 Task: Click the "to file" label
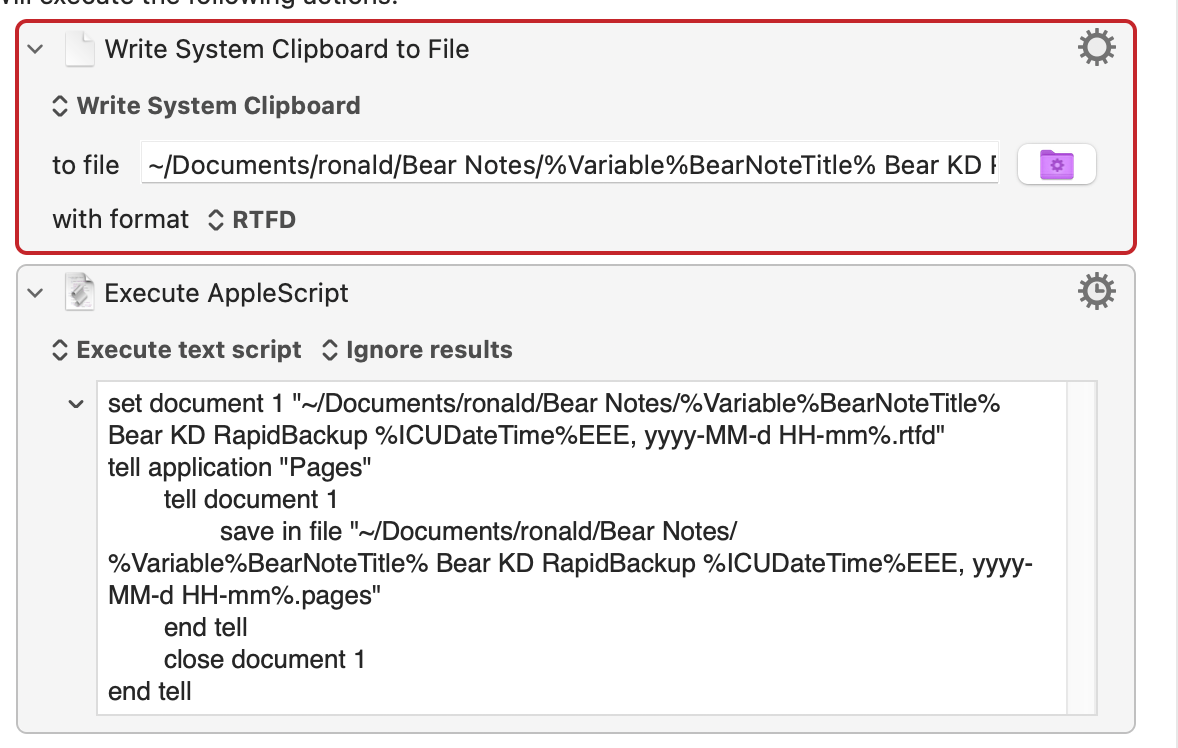coord(86,165)
